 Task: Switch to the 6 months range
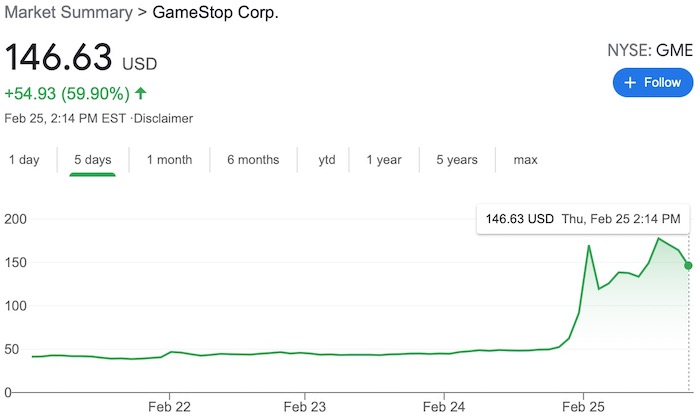point(253,160)
